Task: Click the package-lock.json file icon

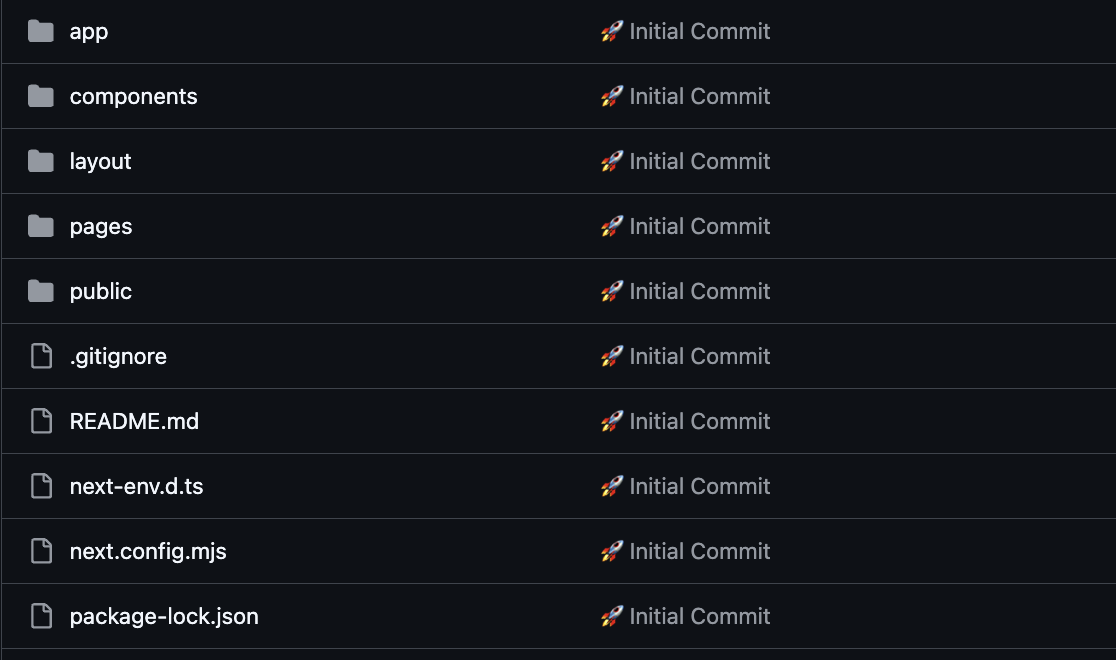Action: 41,616
